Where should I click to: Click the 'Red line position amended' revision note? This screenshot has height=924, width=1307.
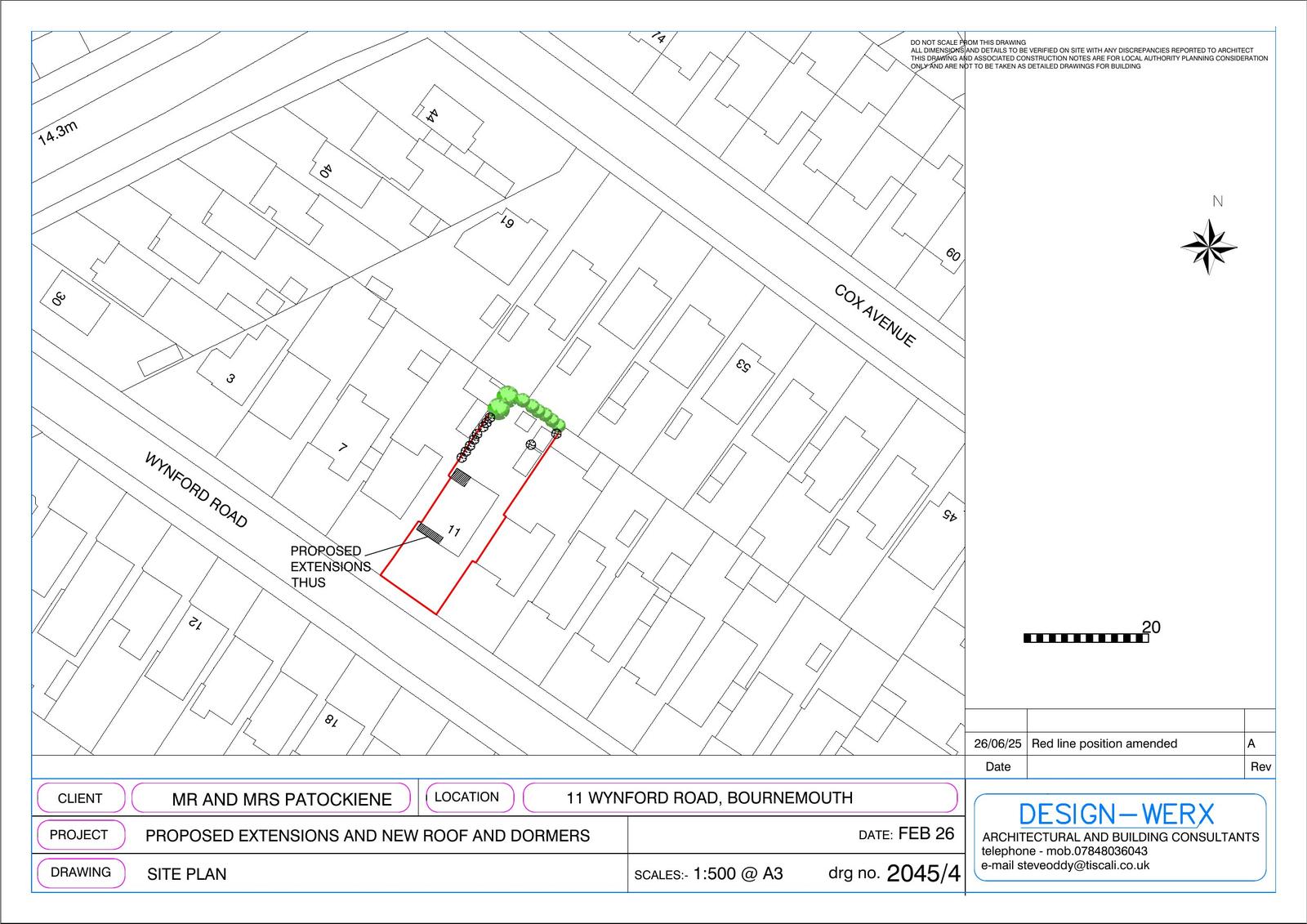1104,743
